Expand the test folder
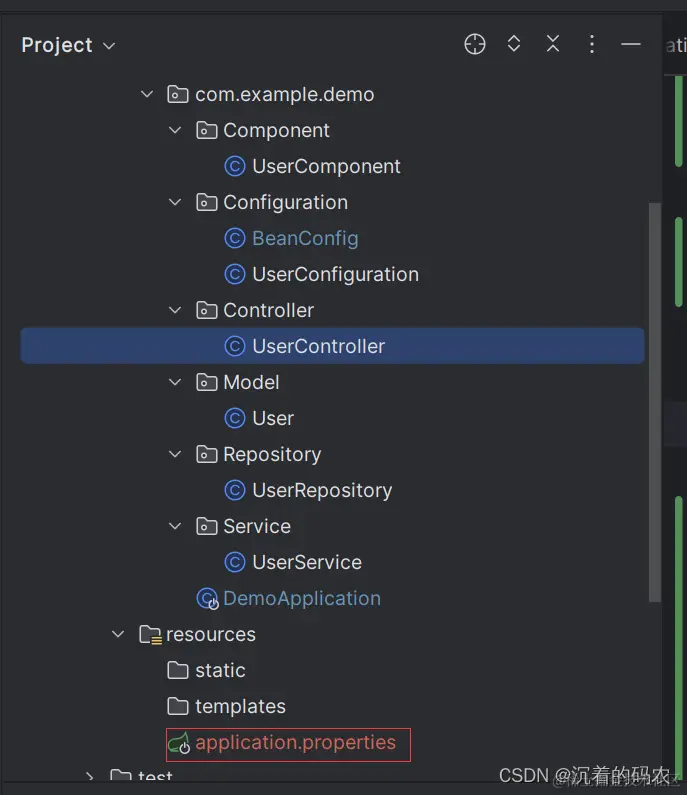687x795 pixels. click(90, 777)
